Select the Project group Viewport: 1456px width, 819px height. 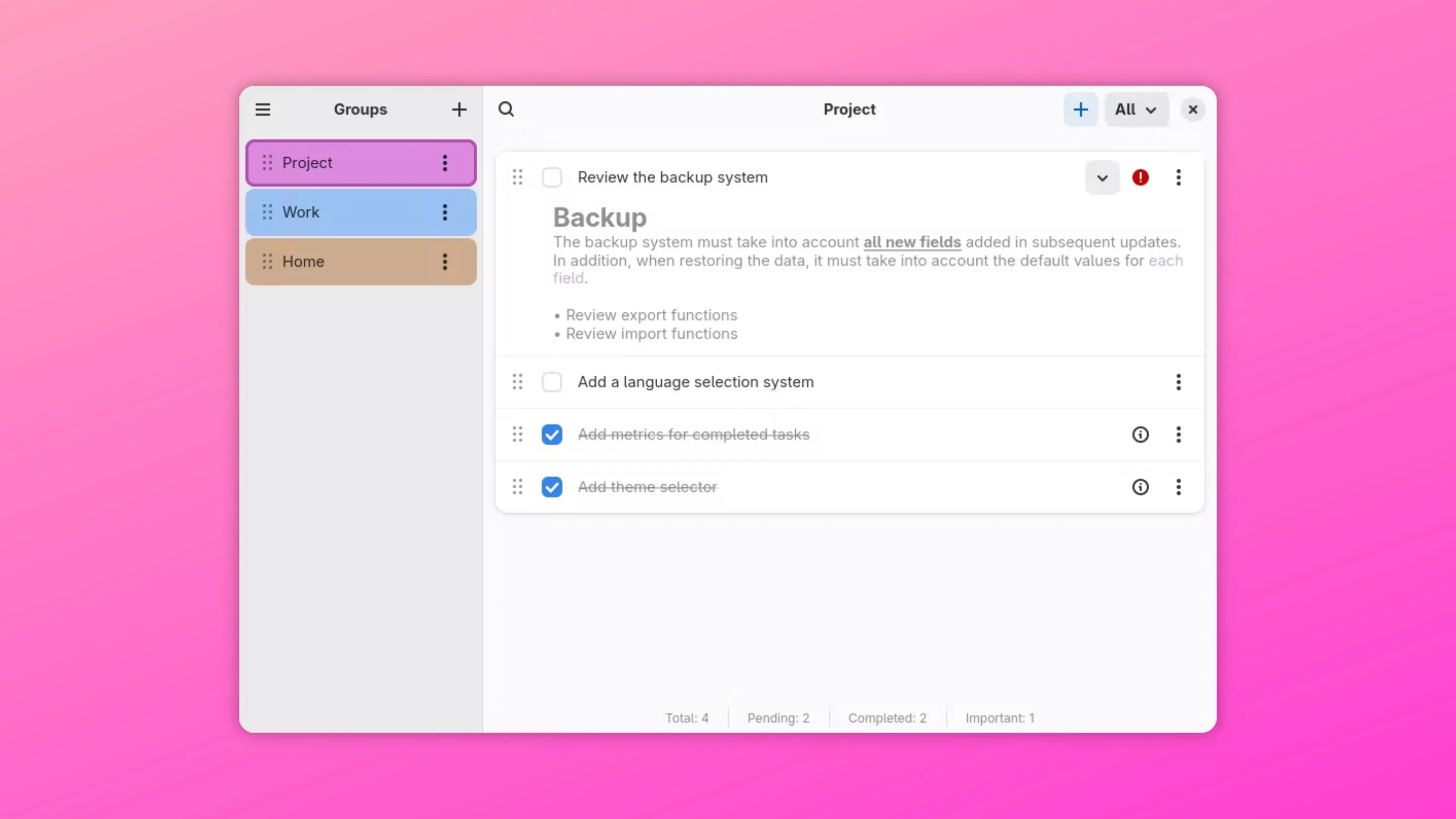[x=360, y=163]
